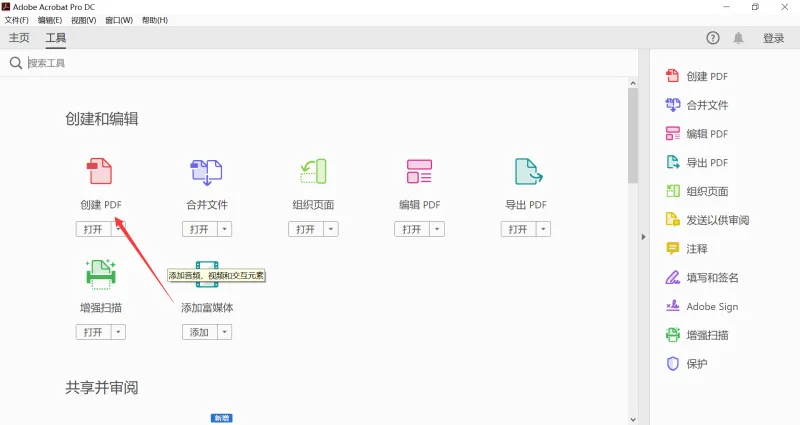Viewport: 800px width, 425px height.
Task: Click 打开 button under 组织页面
Action: point(306,229)
